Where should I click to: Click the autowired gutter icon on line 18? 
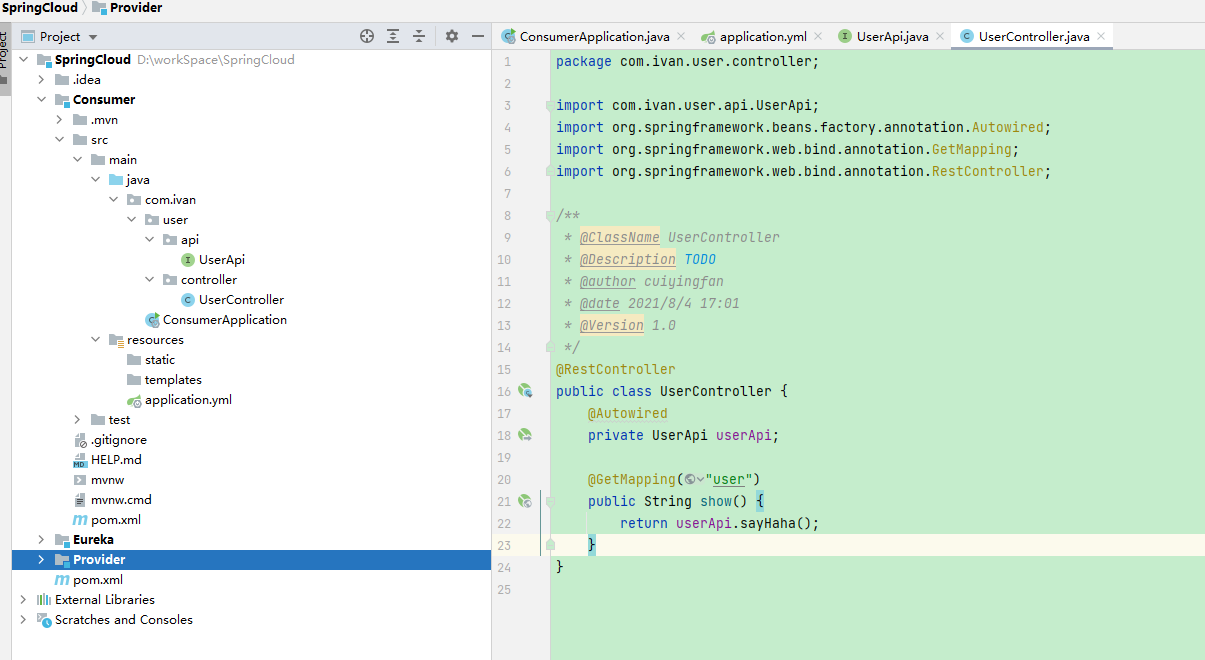tap(524, 435)
